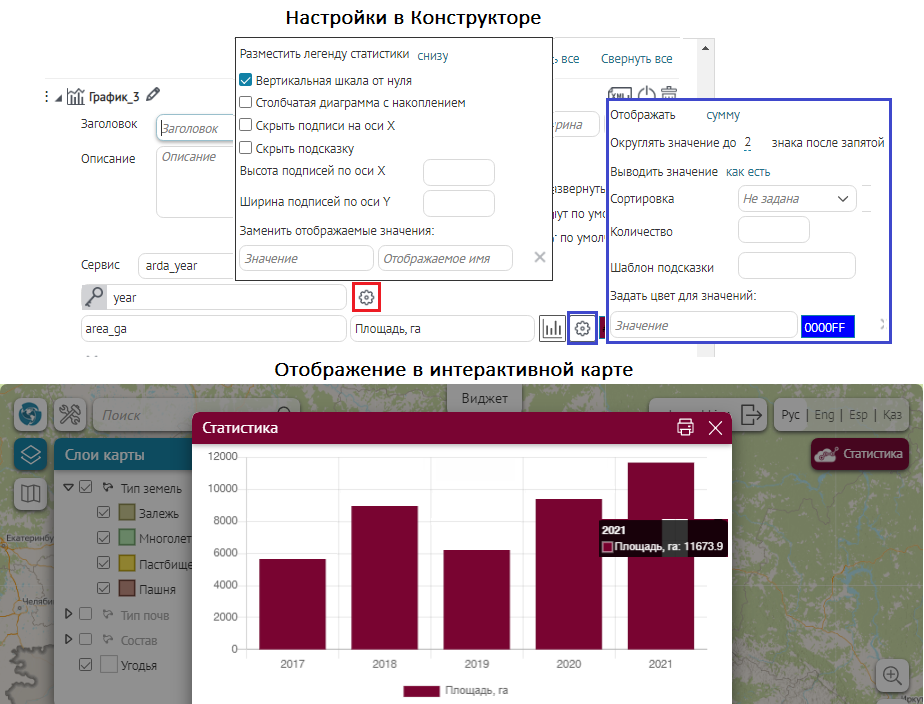This screenshot has height=704, width=924.
Task: Click the map layers stack icon
Action: (x=31, y=455)
